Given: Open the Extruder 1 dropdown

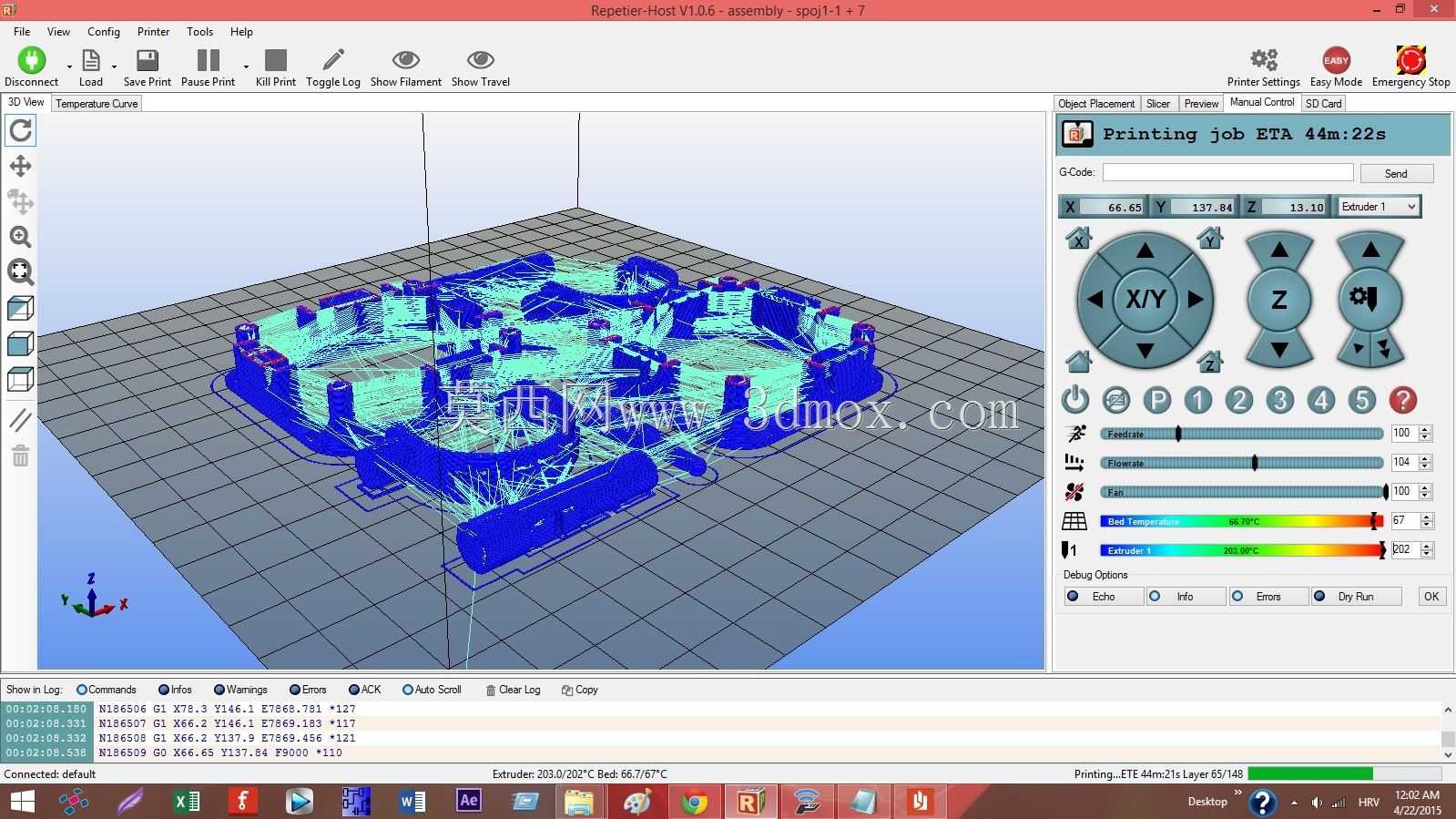Looking at the screenshot, I should tap(1379, 207).
